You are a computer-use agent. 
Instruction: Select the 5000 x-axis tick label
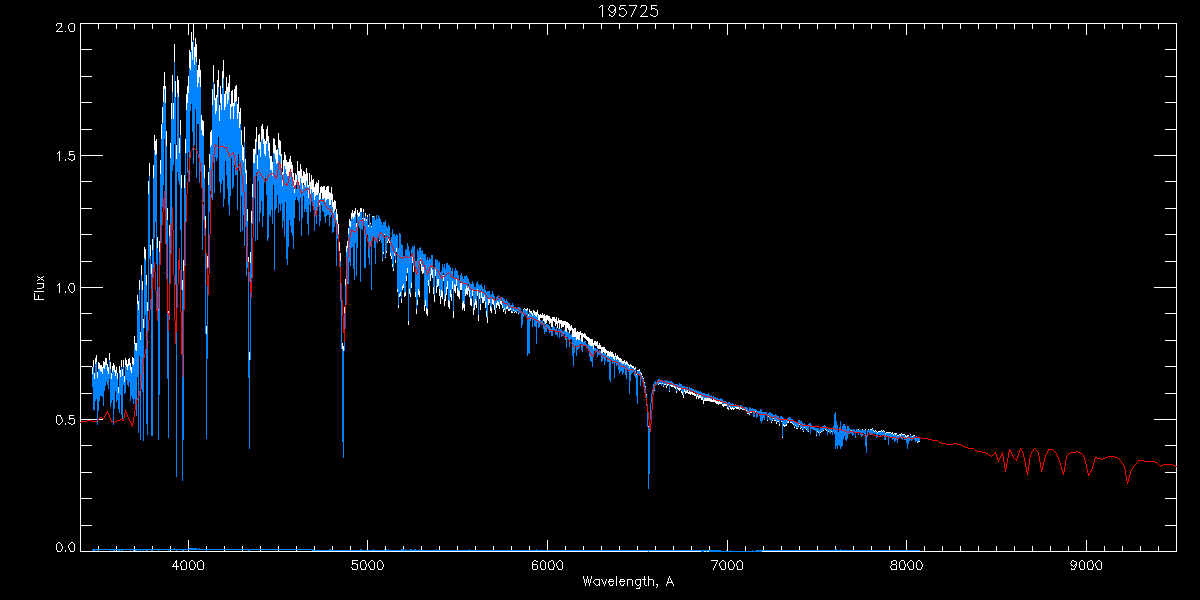click(x=367, y=565)
